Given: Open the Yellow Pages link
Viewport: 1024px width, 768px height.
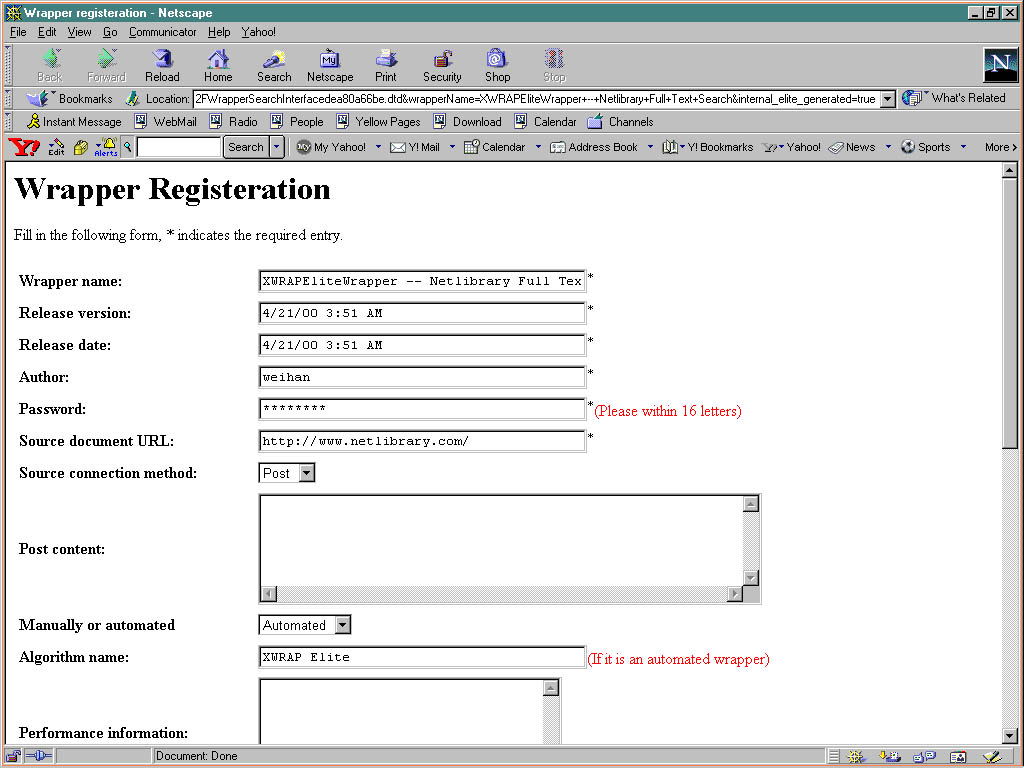Looking at the screenshot, I should [387, 122].
